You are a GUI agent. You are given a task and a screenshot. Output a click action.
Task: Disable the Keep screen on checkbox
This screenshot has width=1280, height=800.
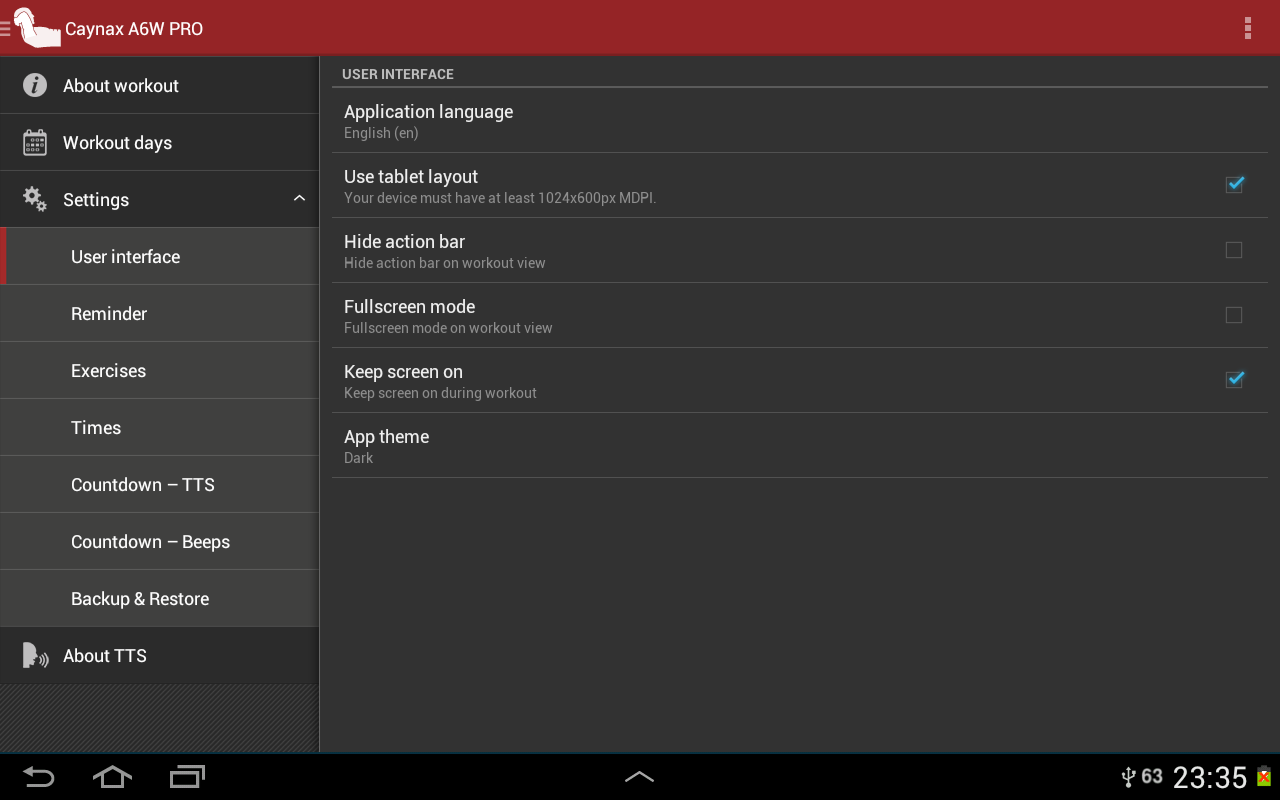tap(1234, 380)
